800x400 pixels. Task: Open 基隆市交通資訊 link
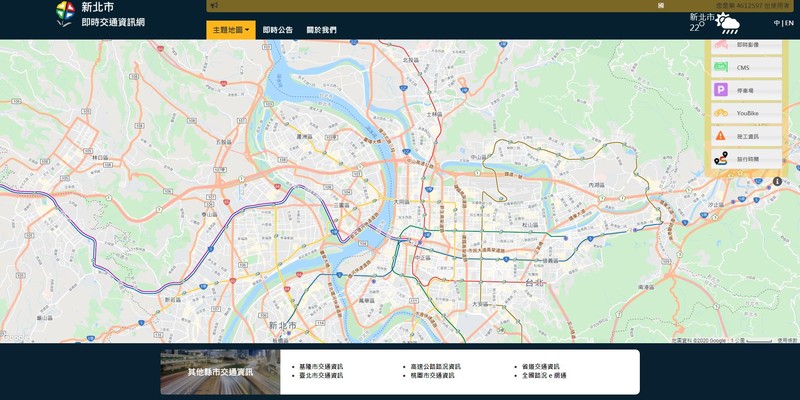(321, 366)
